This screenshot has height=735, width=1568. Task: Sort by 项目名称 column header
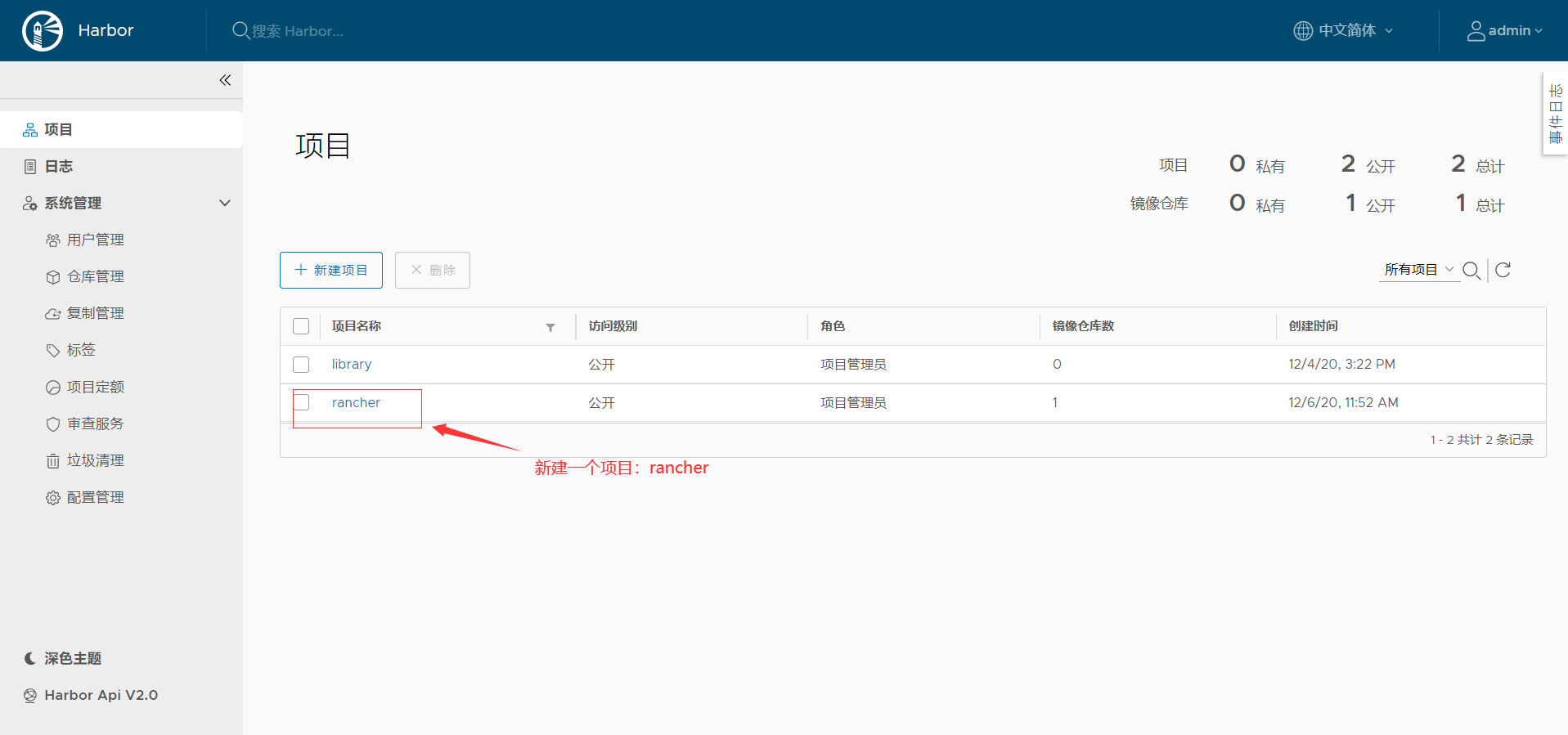click(x=357, y=326)
